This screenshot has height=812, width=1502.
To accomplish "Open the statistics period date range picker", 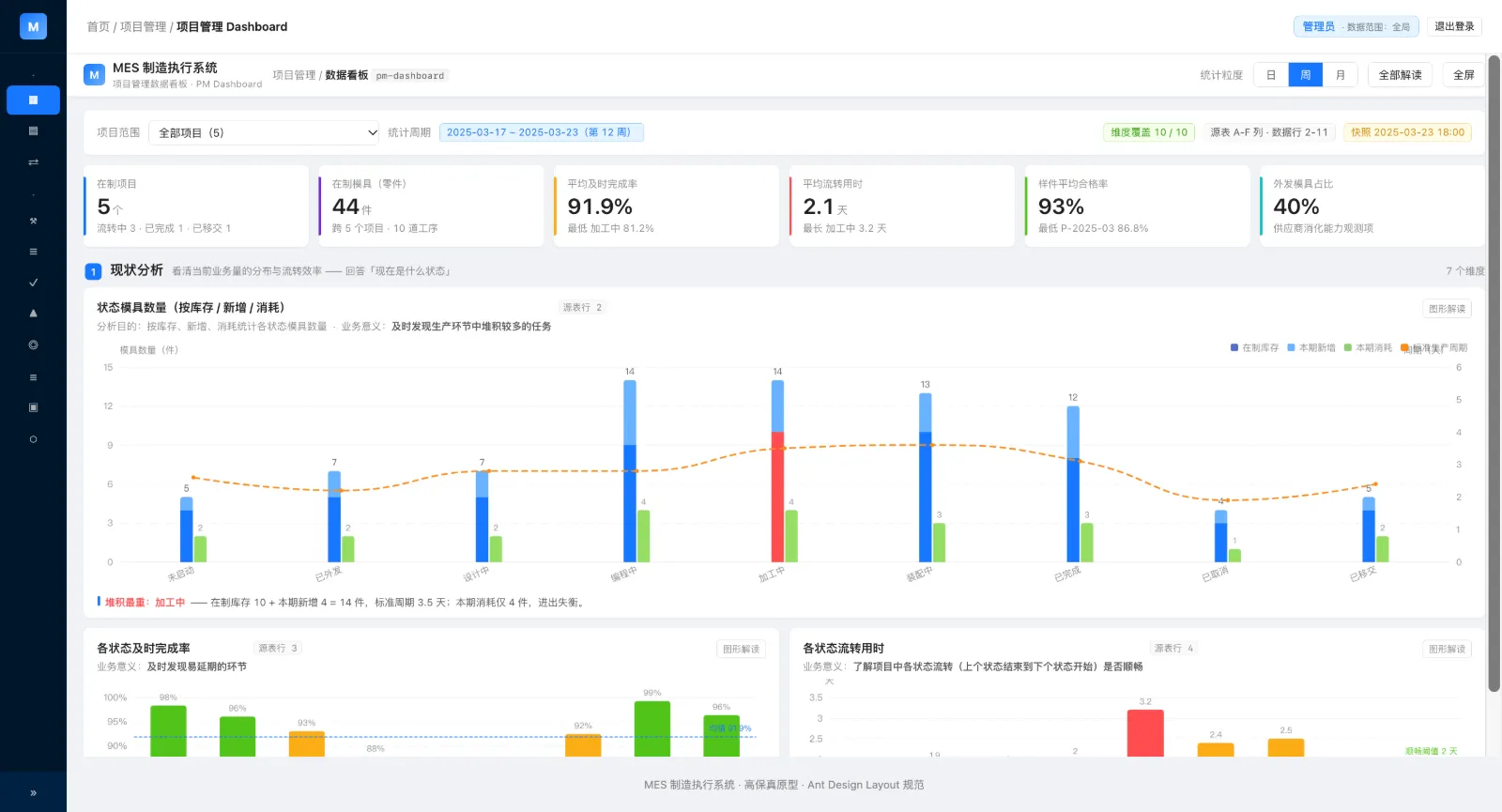I will click(x=541, y=132).
